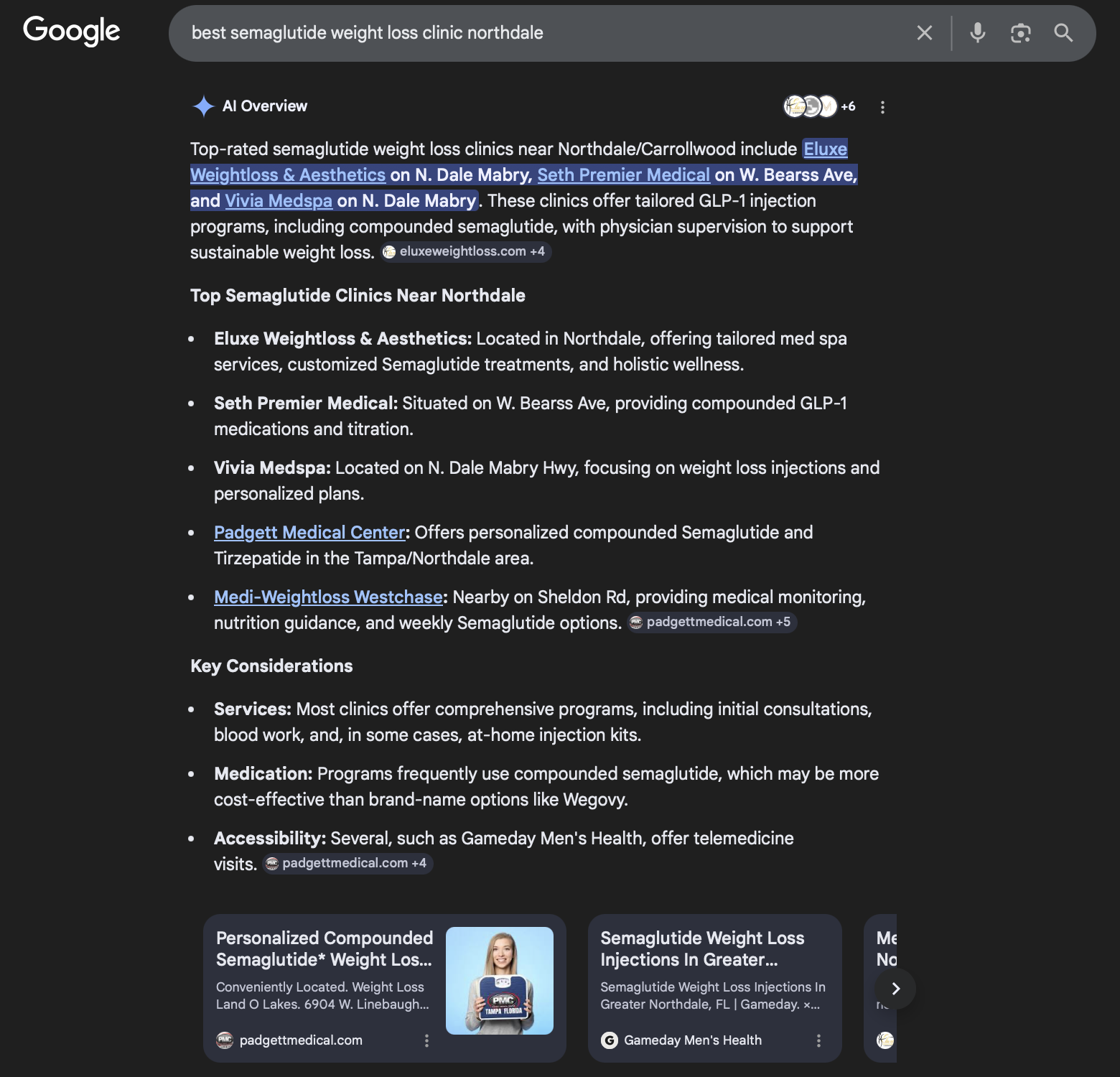Open eluxeweightloss.com +4 source chip
The width and height of the screenshot is (1120, 1077).
pyautogui.click(x=465, y=251)
